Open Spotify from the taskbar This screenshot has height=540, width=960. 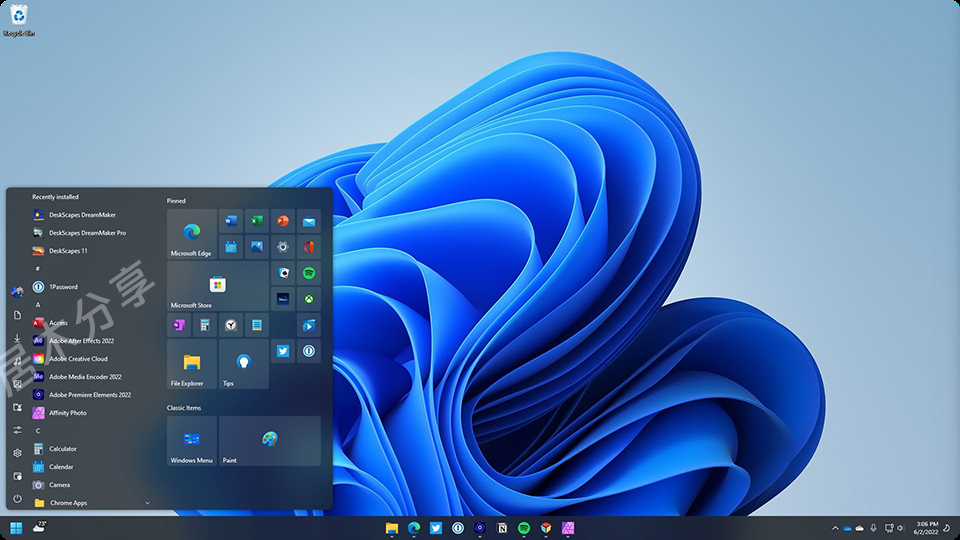524,528
